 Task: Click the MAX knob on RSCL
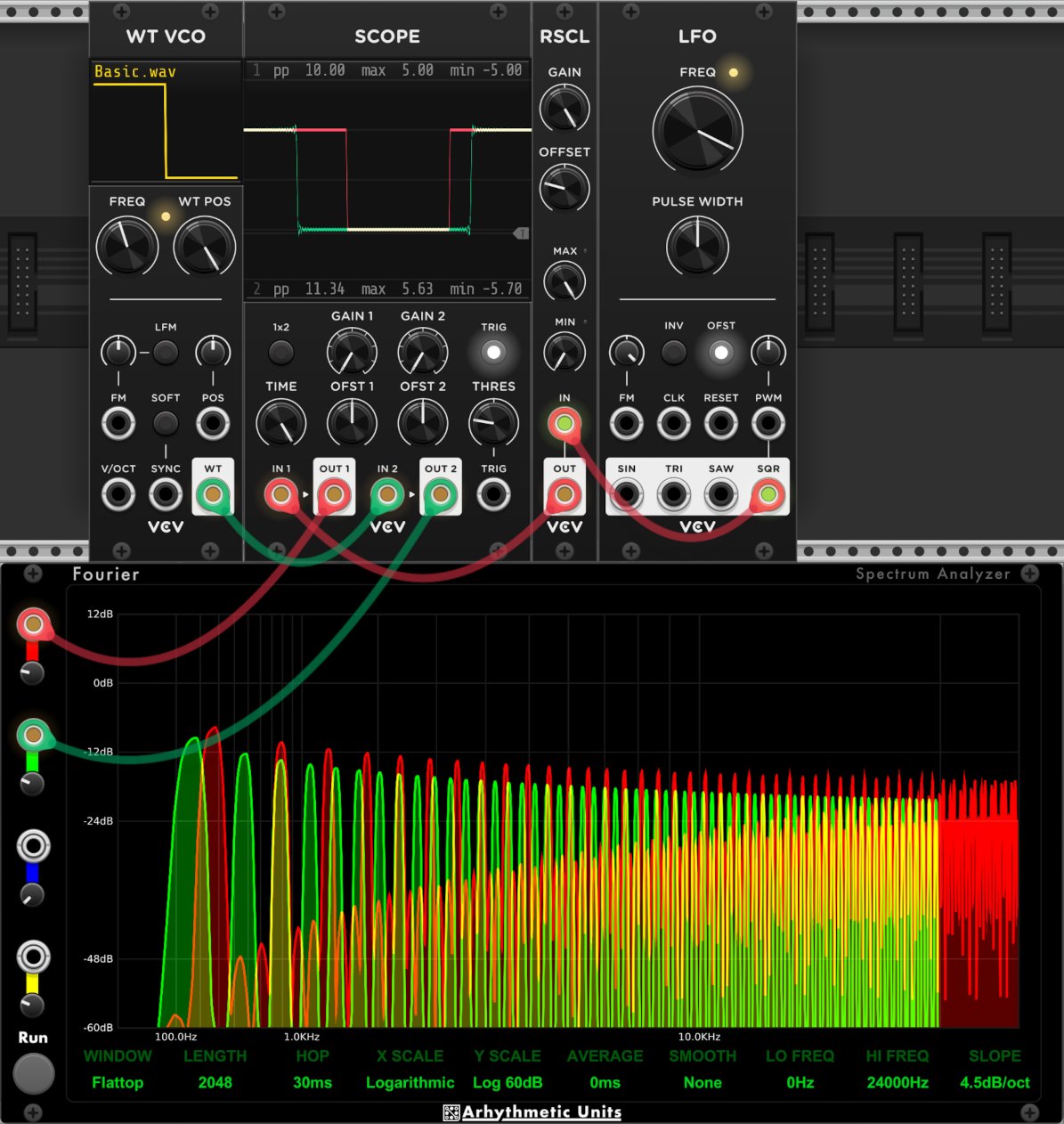click(564, 282)
